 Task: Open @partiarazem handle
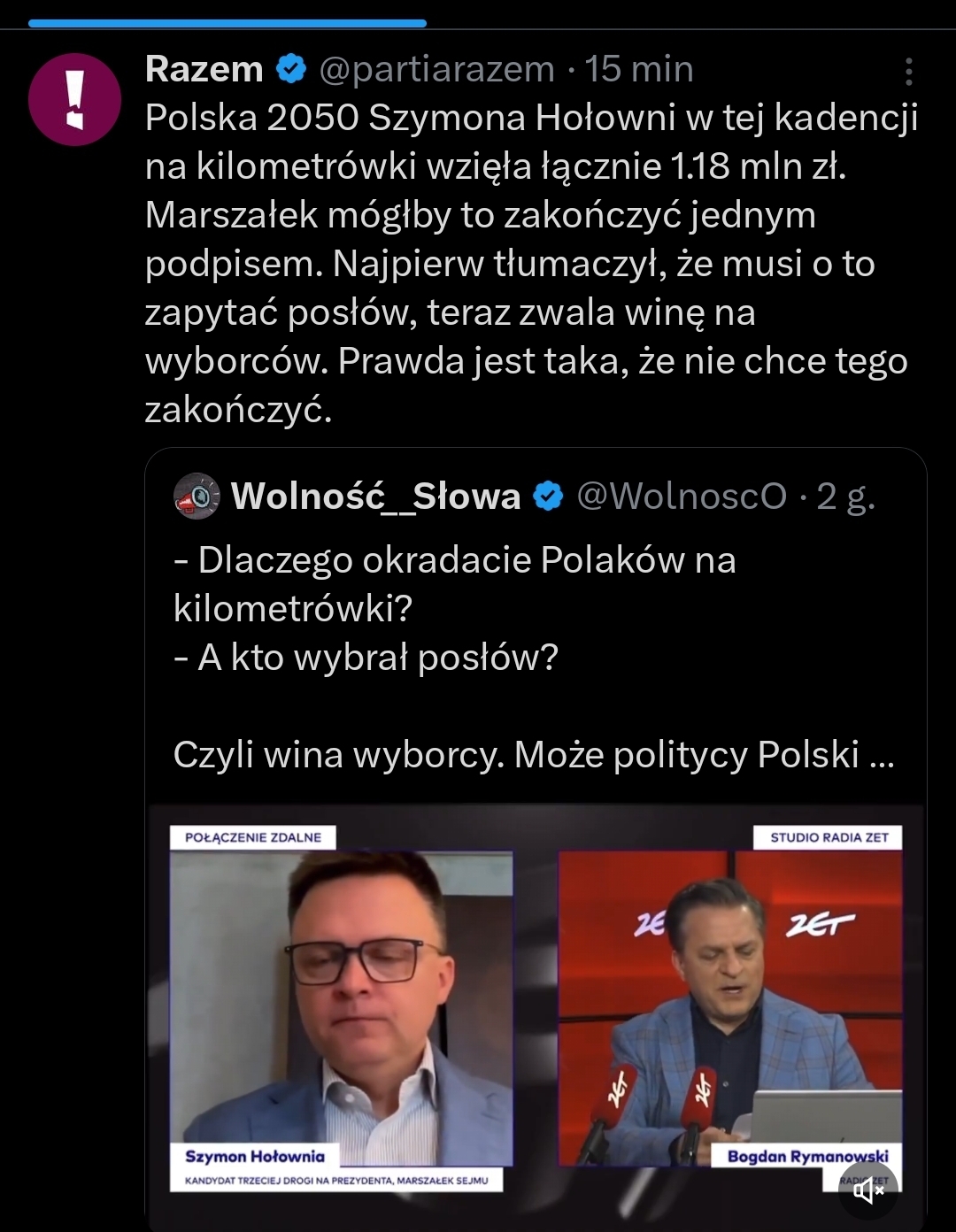coord(436,69)
